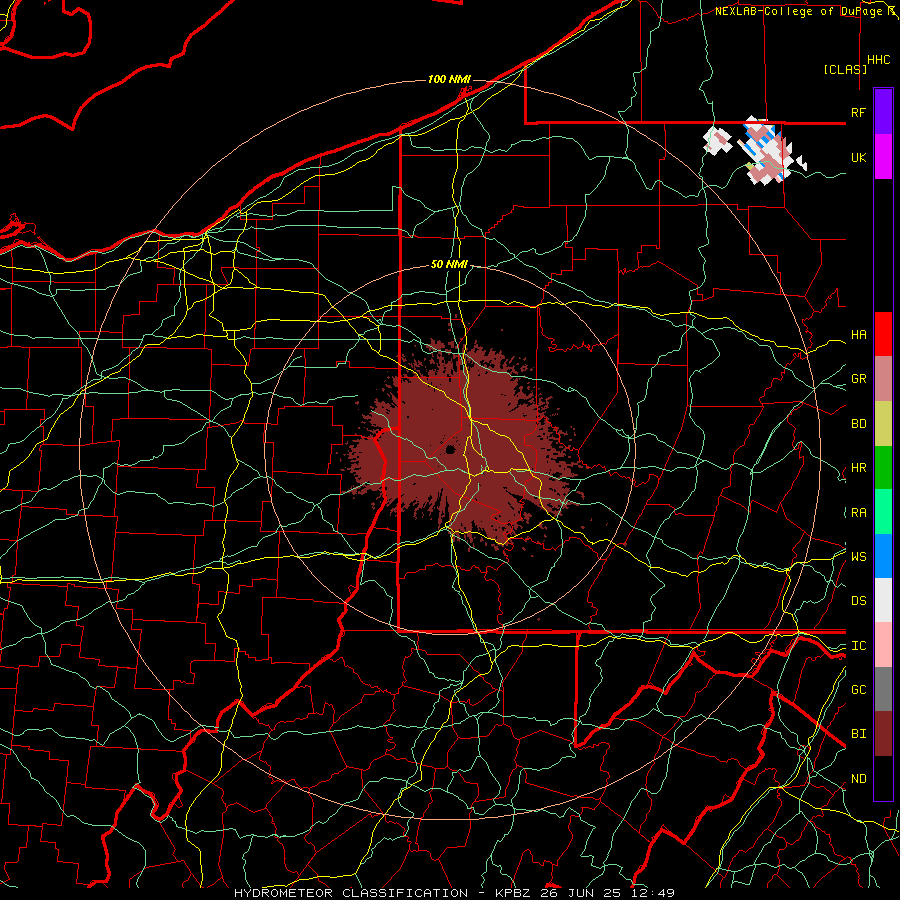Screen dimensions: 900x900
Task: Click the dark red BI color swatch
Action: coord(883,734)
